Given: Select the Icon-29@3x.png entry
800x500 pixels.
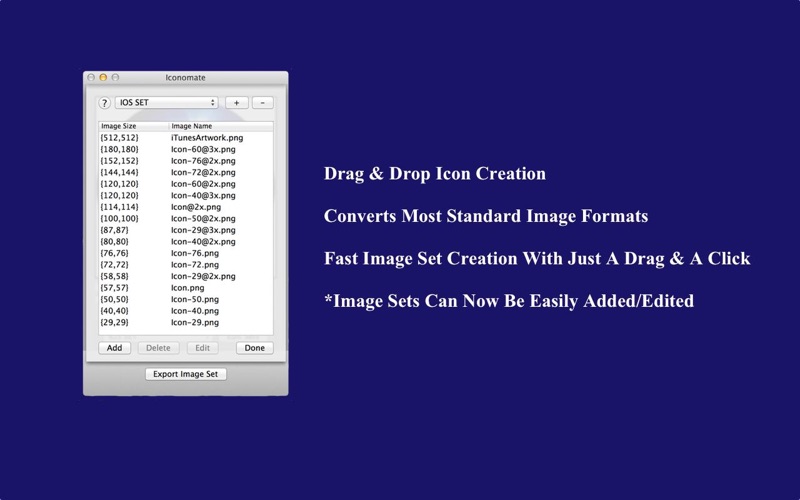Looking at the screenshot, I should pyautogui.click(x=203, y=230).
